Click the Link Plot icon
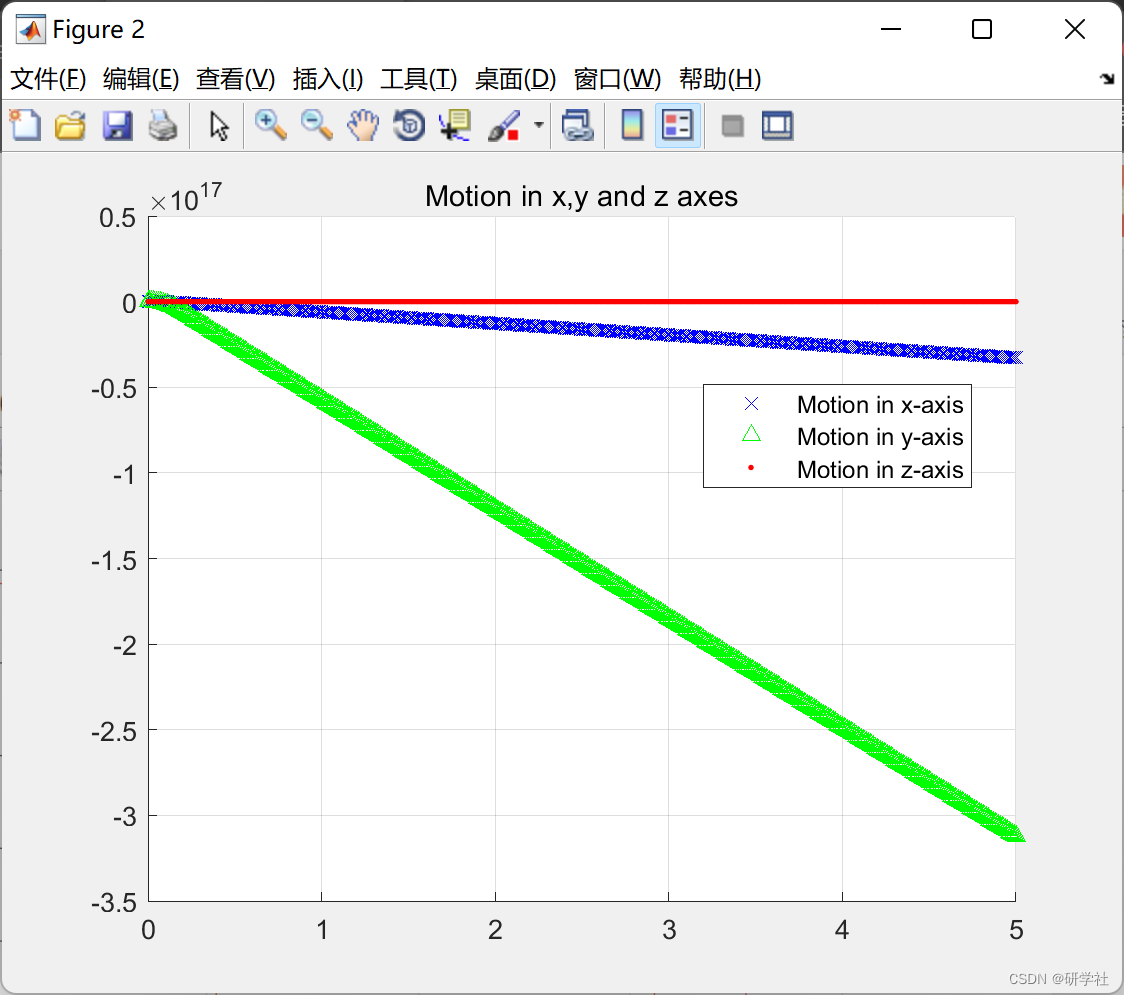This screenshot has height=995, width=1124. click(578, 125)
